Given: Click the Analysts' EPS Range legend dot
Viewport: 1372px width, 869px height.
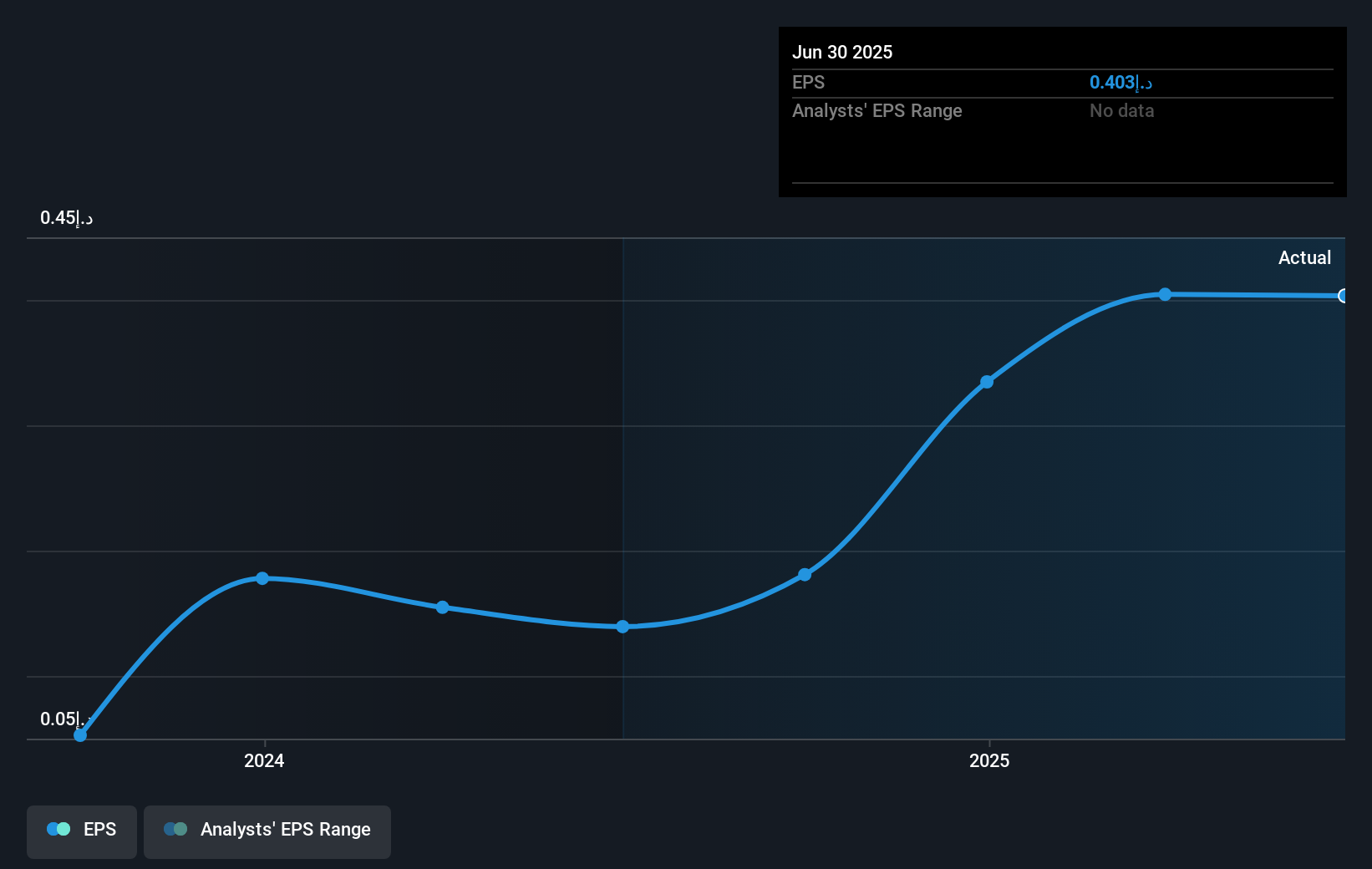Looking at the screenshot, I should pyautogui.click(x=175, y=829).
